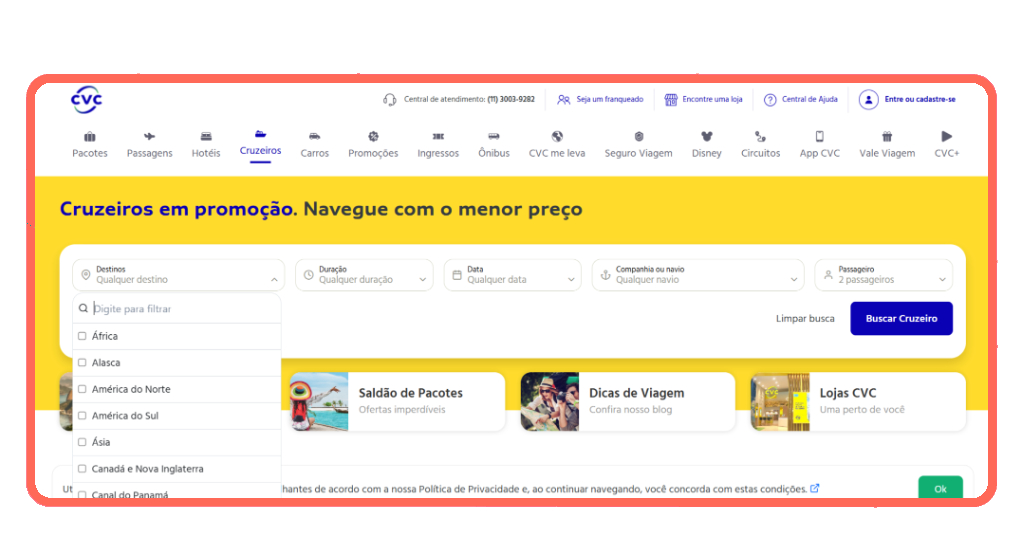Open Encontre uma loja link

point(704,100)
